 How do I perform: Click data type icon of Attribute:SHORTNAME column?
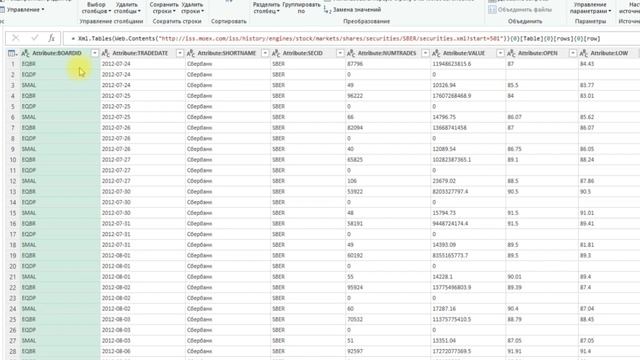(191, 53)
